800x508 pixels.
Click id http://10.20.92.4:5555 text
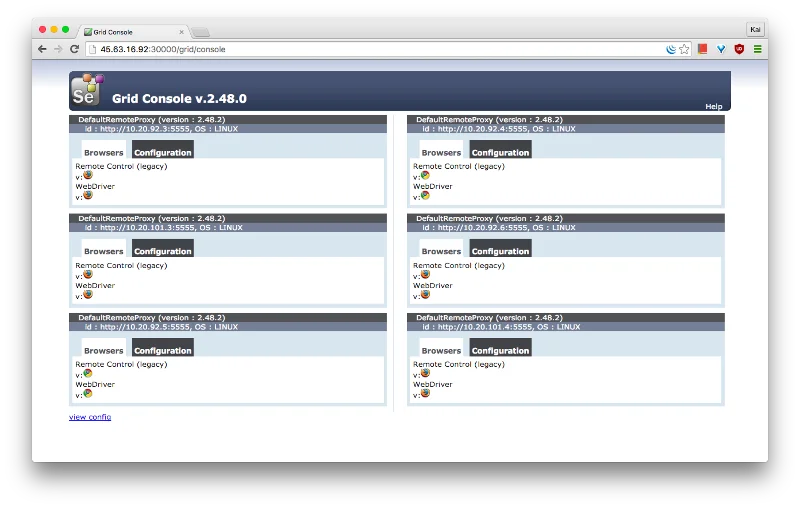tap(498, 129)
